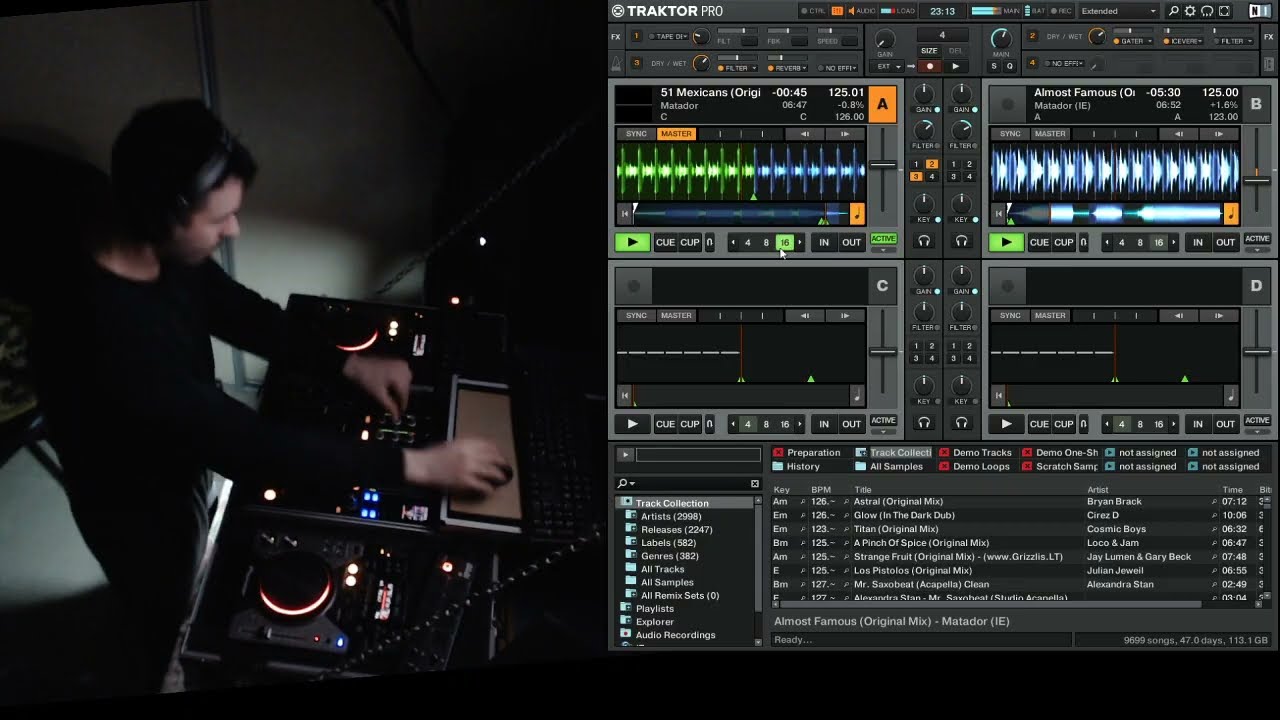Toggle headphone cue for Deck B
The height and width of the screenshot is (720, 1280).
coord(961,241)
